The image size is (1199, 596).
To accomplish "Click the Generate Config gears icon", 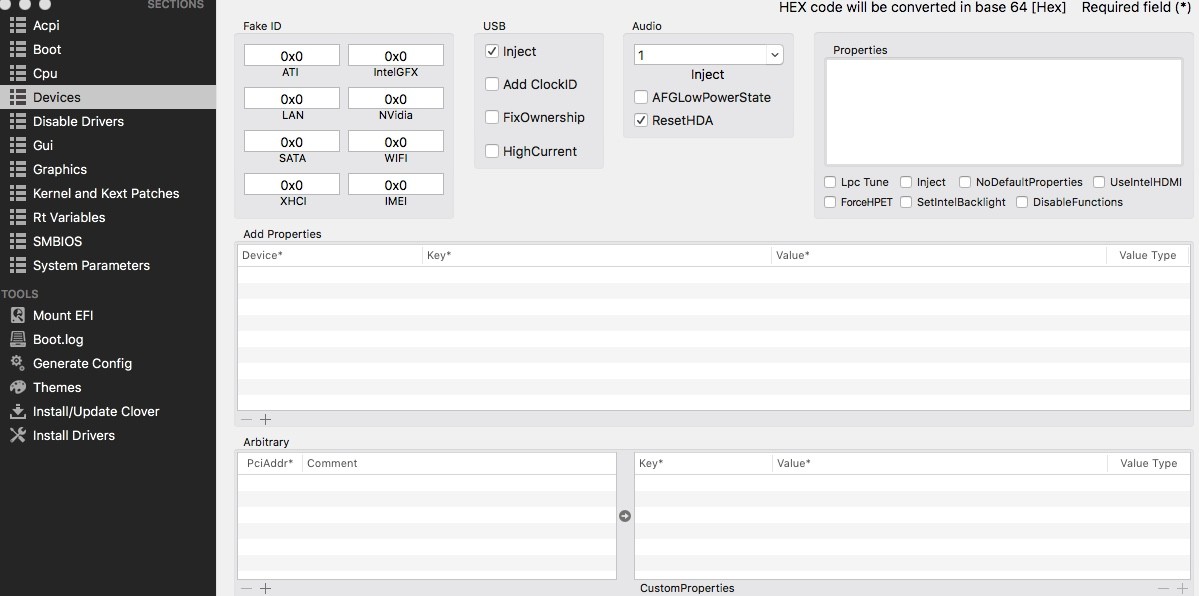I will coord(18,363).
